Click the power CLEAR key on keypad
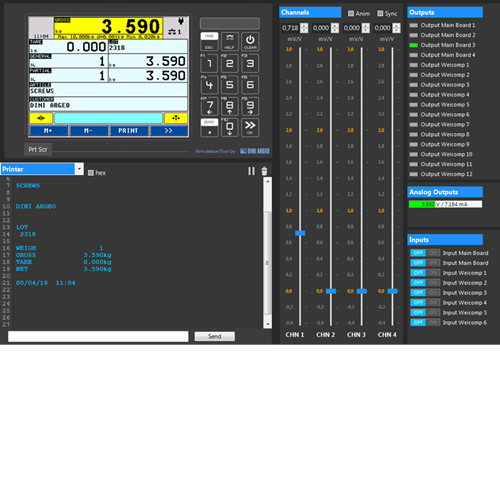The image size is (500, 500). coord(250,42)
